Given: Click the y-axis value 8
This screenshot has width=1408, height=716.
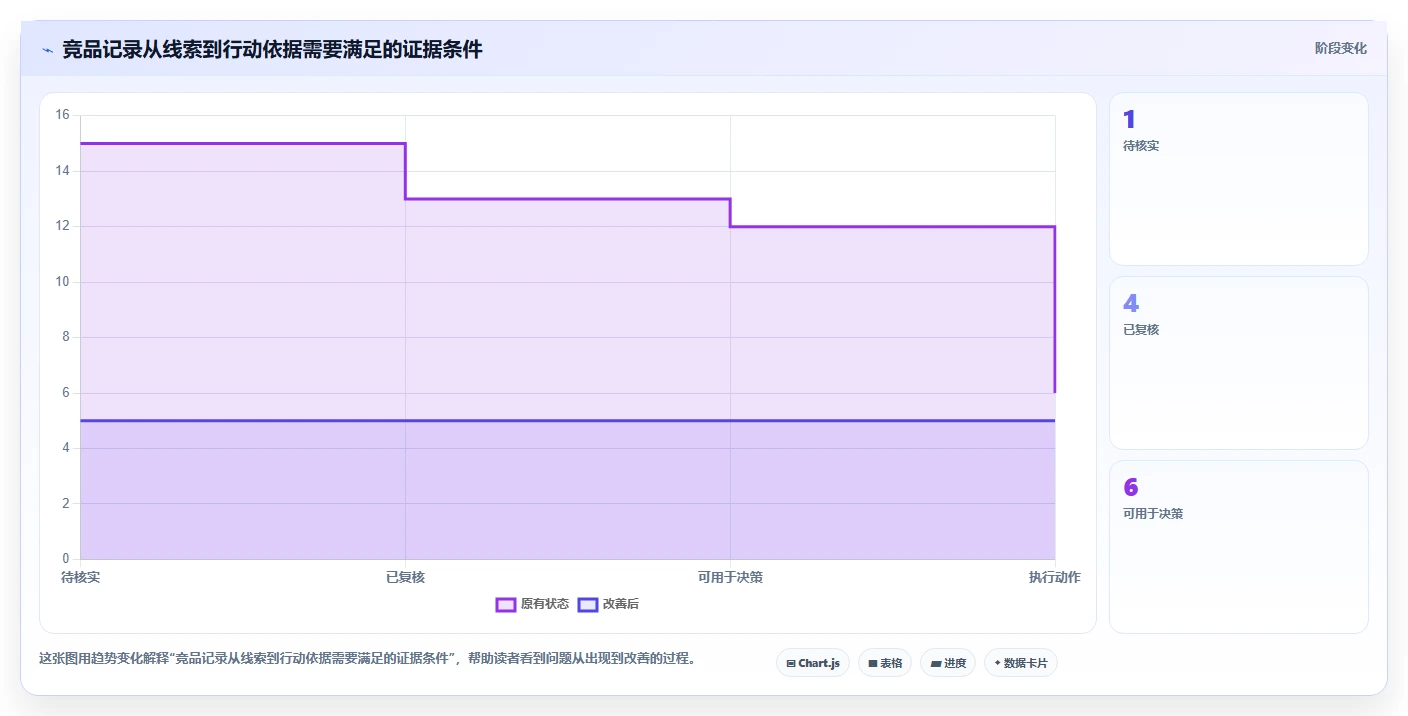Looking at the screenshot, I should pos(66,337).
